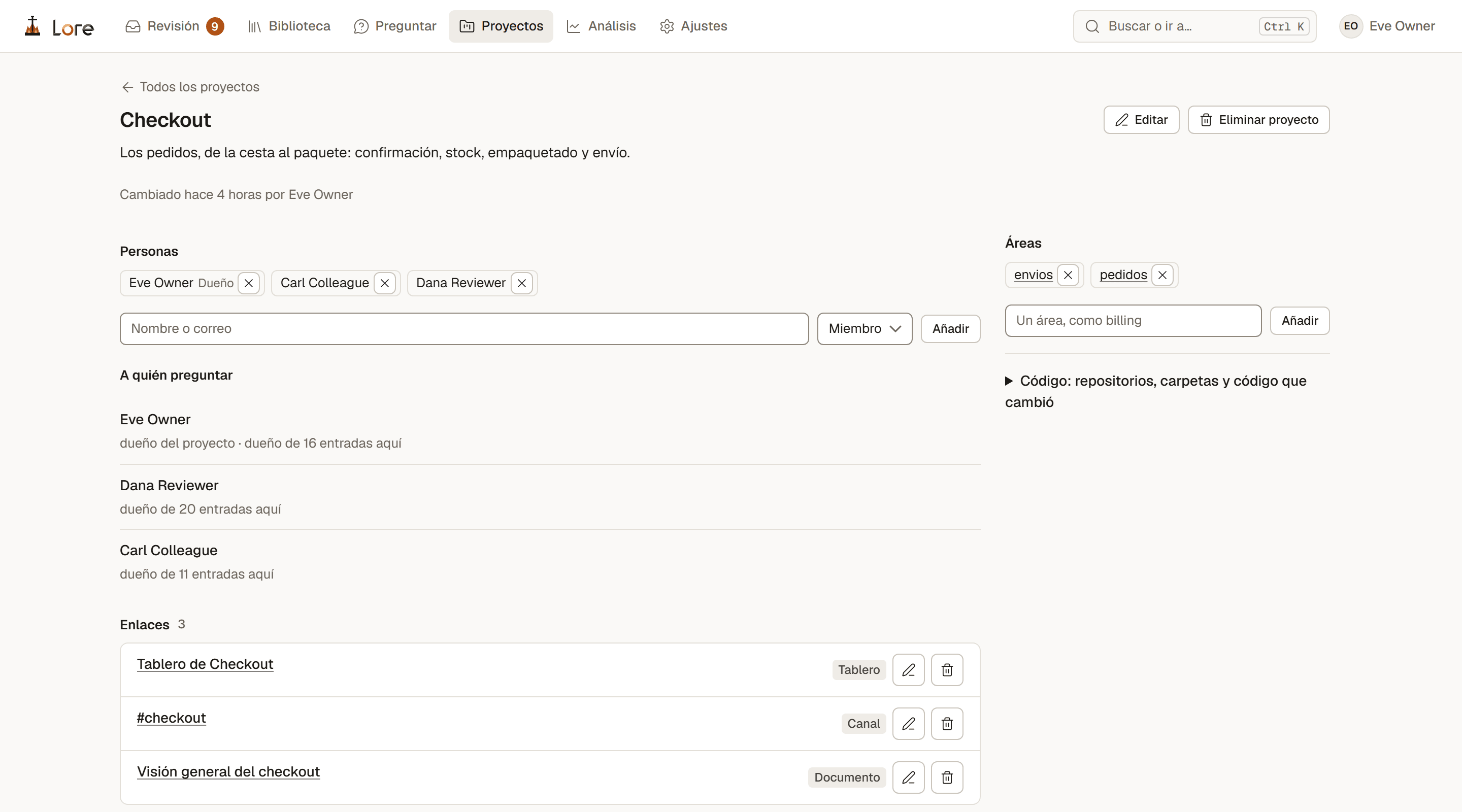Open the Miembro role dropdown
The width and height of the screenshot is (1462, 812).
(865, 328)
